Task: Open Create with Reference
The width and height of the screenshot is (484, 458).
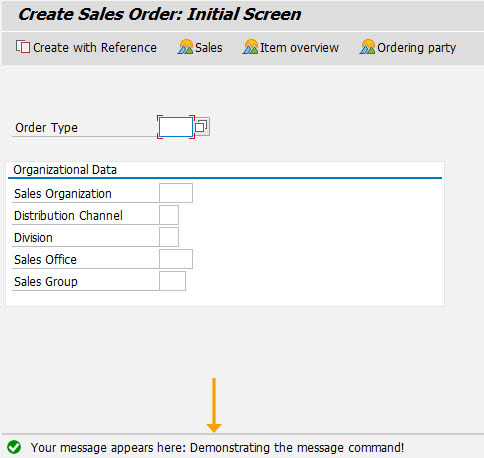Action: click(86, 47)
